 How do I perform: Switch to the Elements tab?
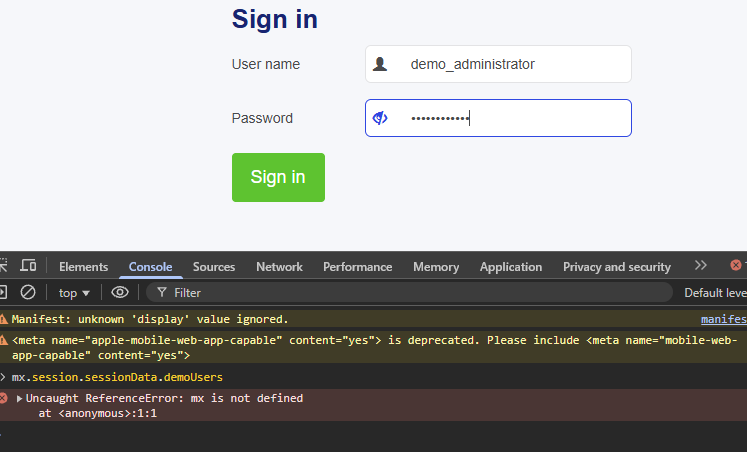[83, 267]
